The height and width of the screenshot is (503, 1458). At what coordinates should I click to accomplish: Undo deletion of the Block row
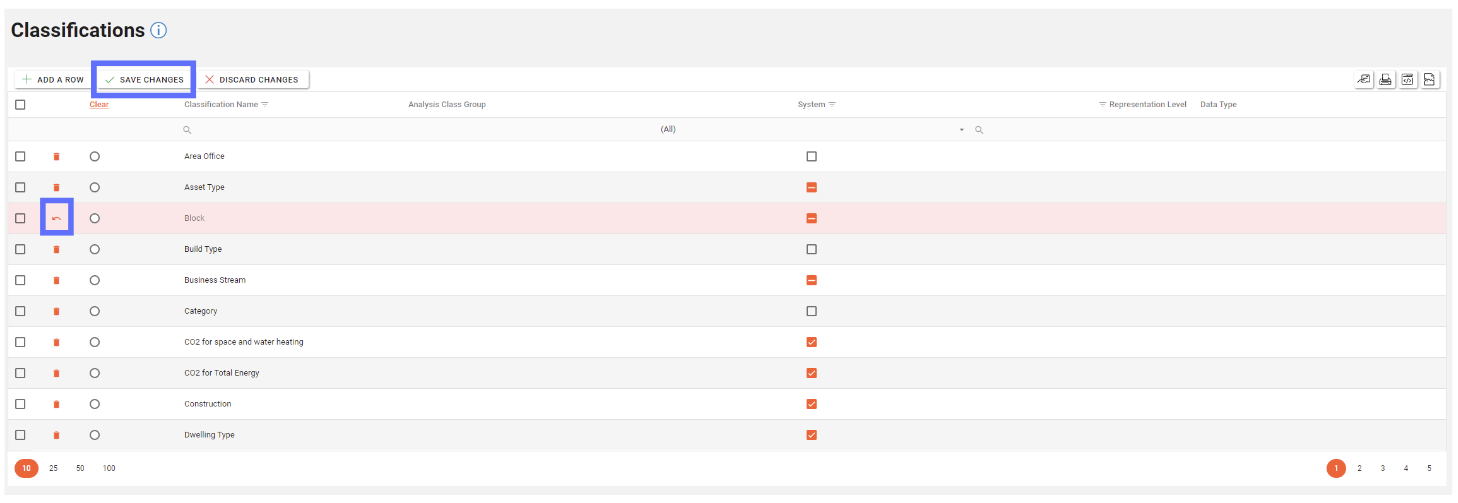click(x=56, y=218)
